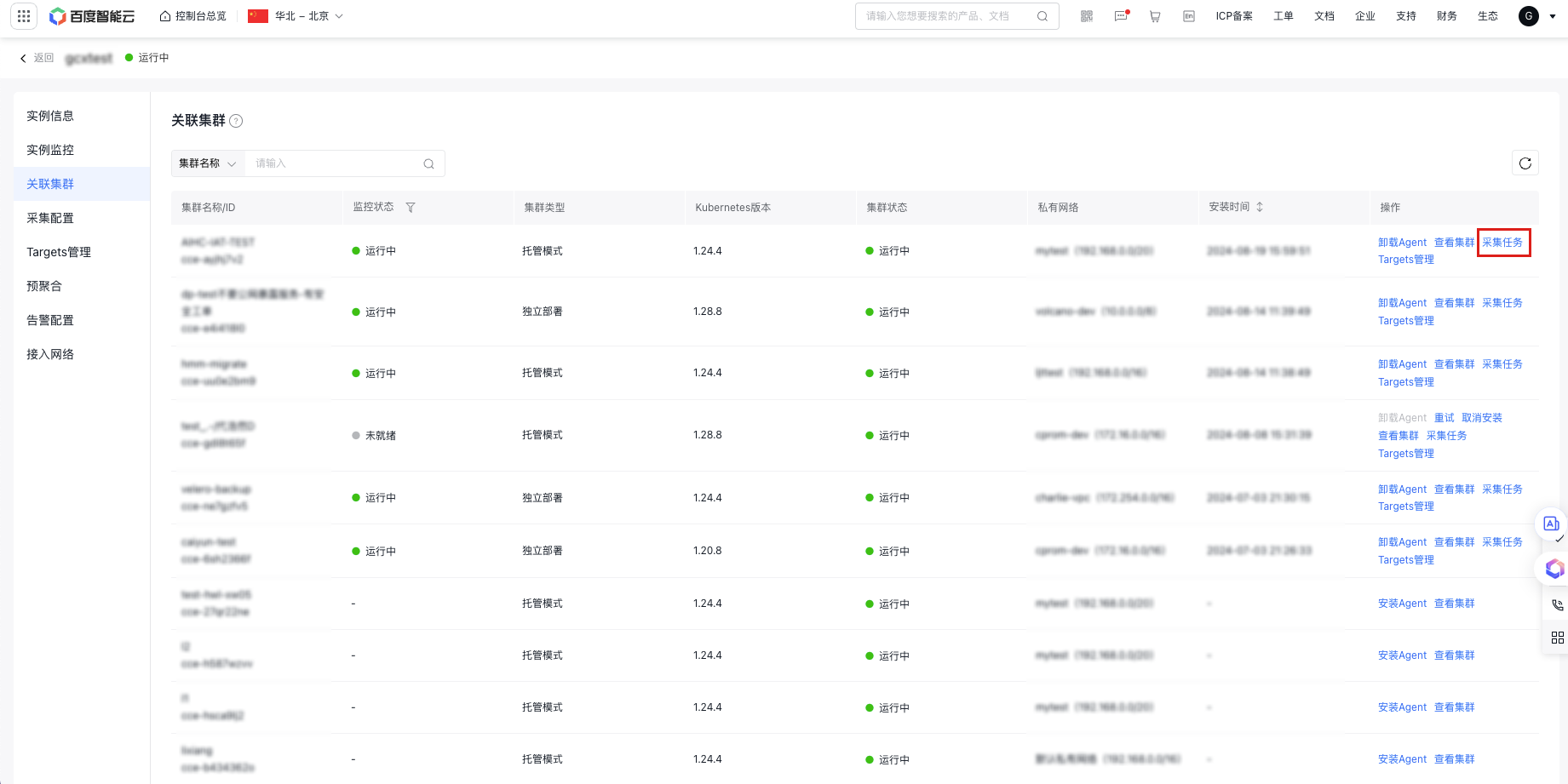Open the product grid menu icon
The width and height of the screenshot is (1568, 784).
[24, 16]
